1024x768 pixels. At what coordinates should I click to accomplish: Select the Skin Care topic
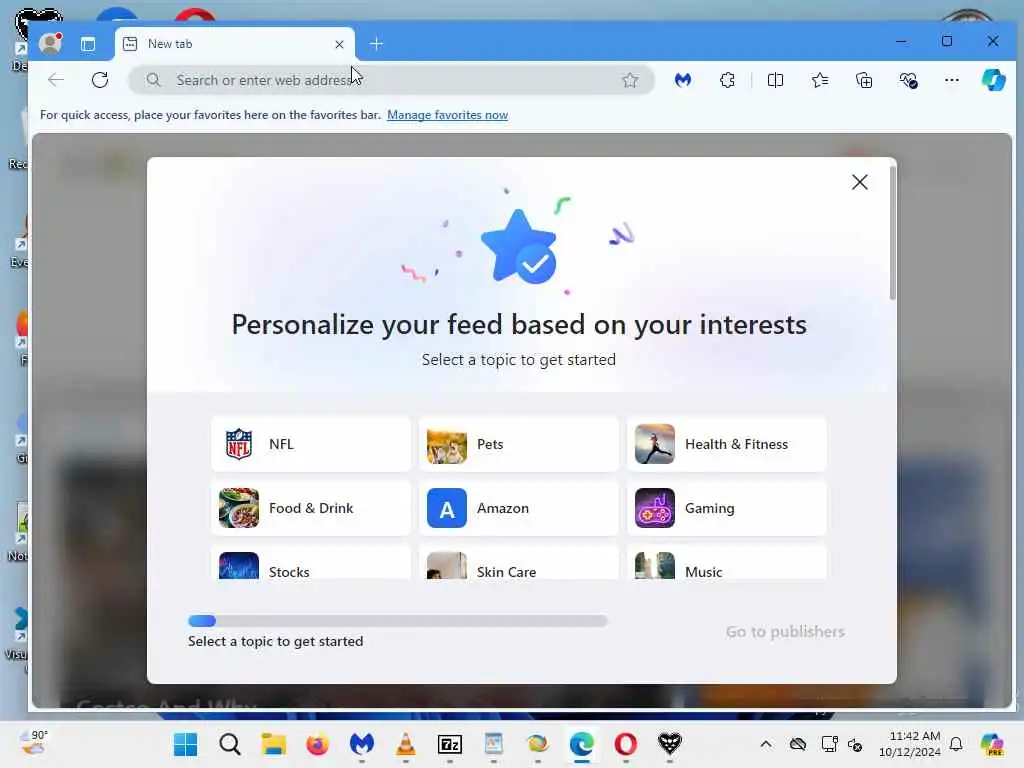pos(519,563)
